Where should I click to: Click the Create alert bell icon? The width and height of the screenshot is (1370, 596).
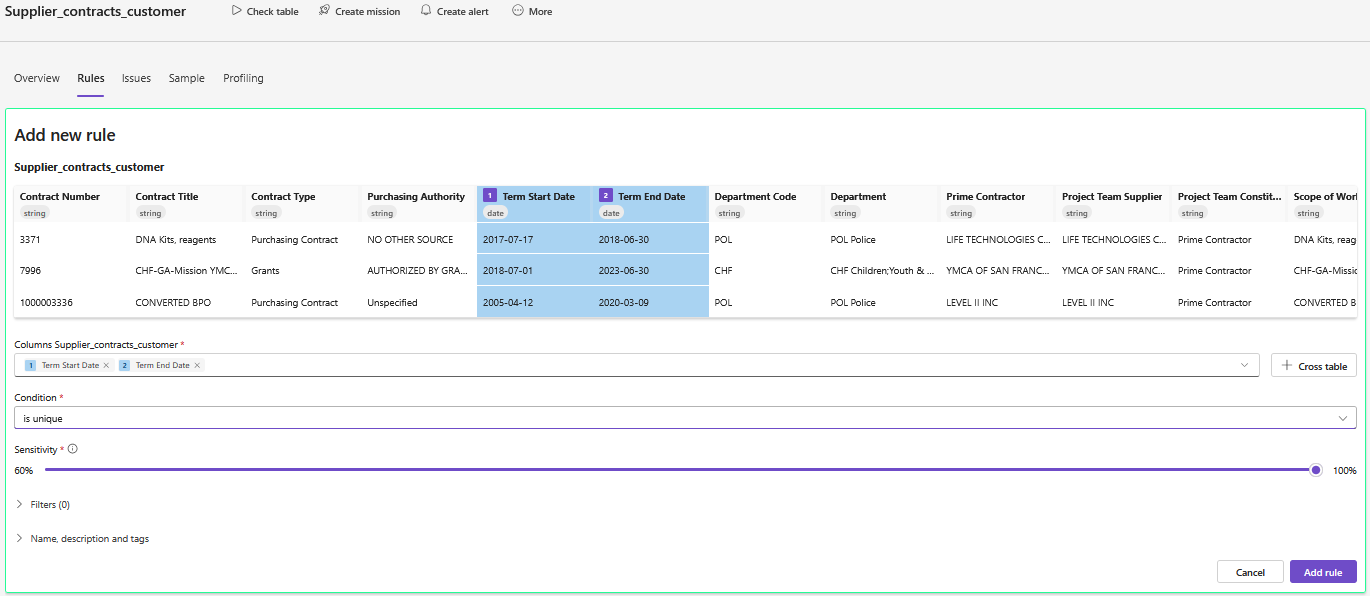coord(426,11)
